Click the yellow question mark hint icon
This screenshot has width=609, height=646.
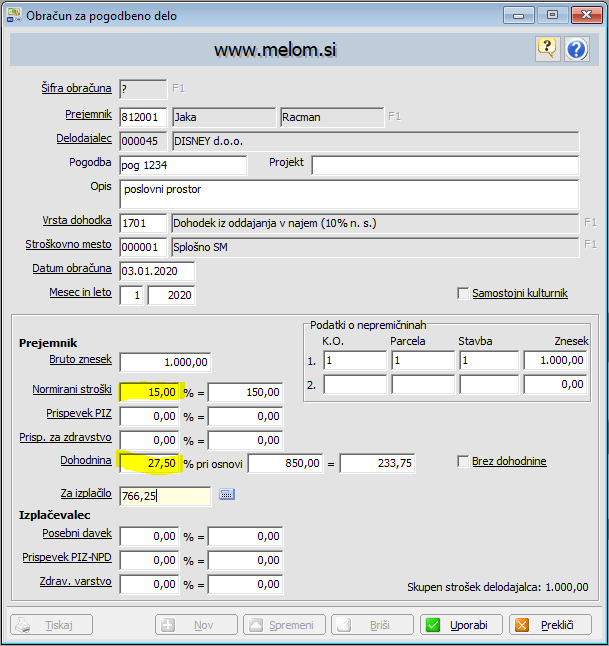(547, 48)
